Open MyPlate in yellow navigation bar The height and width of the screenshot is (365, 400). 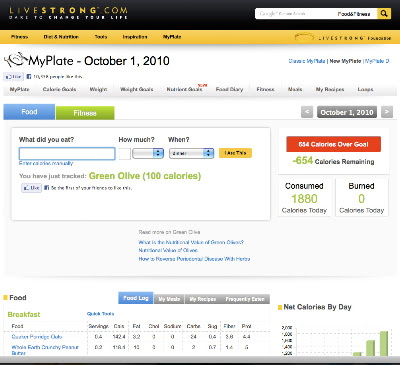coord(172,37)
